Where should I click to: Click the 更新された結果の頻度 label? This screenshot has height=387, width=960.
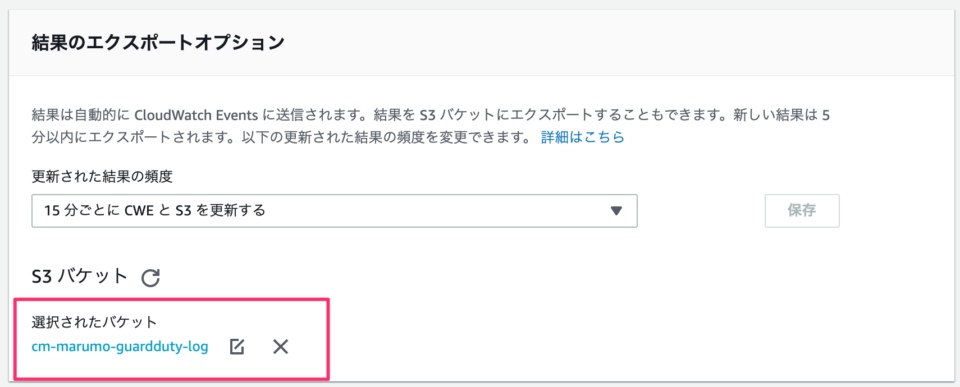pyautogui.click(x=102, y=177)
